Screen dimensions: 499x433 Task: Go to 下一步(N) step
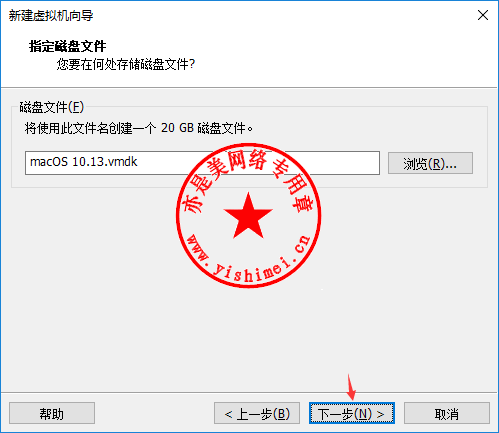352,413
